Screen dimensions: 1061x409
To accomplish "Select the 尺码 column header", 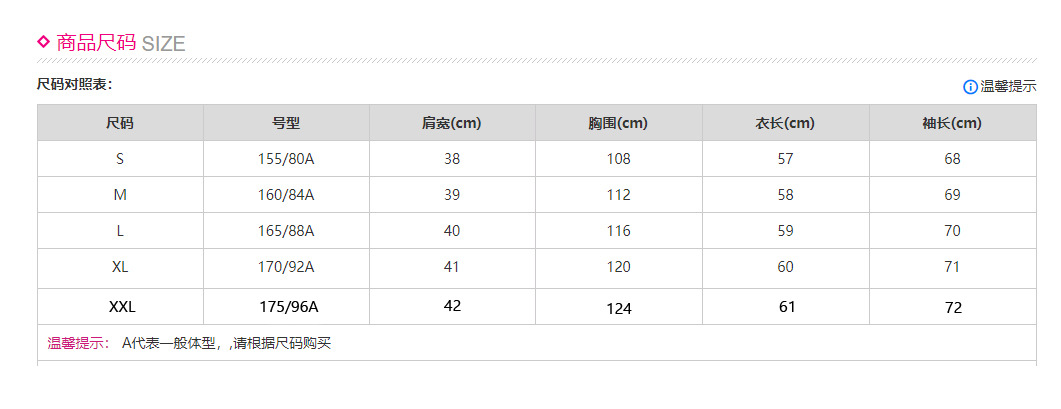I will (x=120, y=124).
